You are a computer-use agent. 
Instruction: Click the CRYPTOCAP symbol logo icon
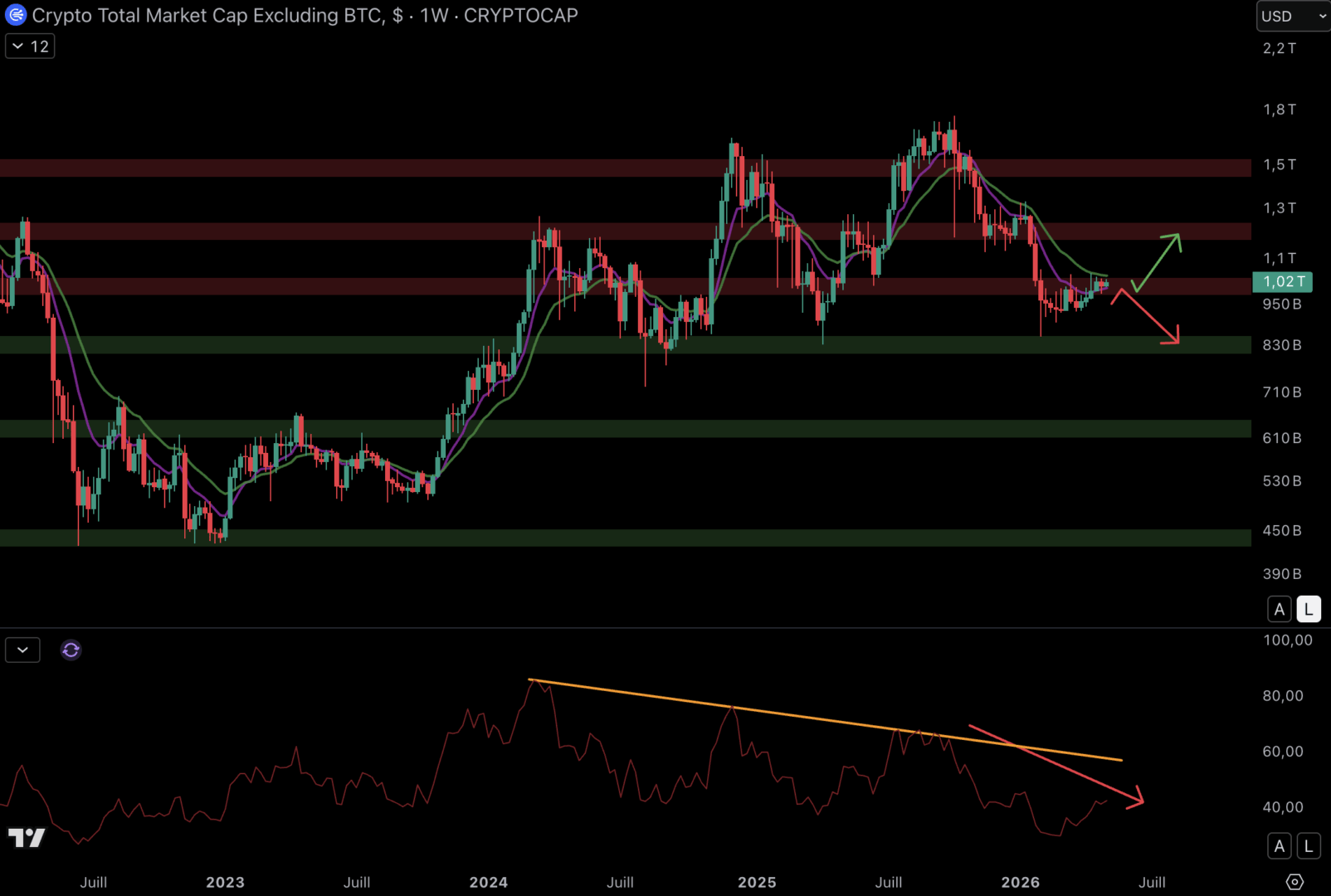tap(16, 15)
